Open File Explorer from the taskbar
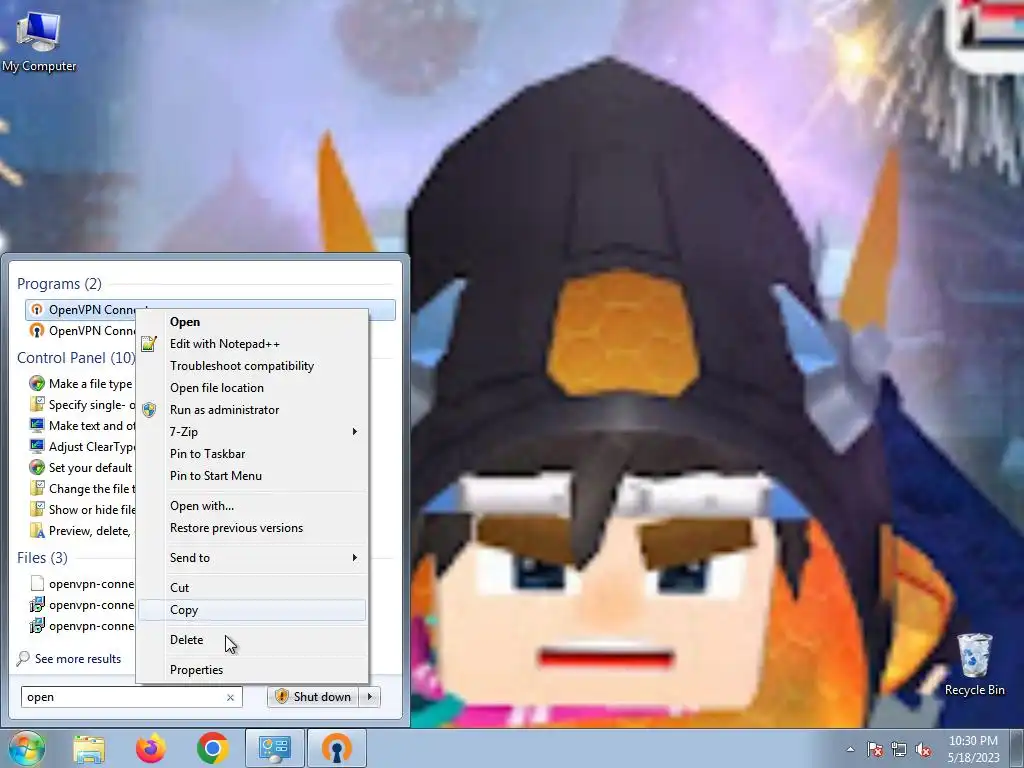Viewport: 1024px width, 768px height. [x=89, y=748]
